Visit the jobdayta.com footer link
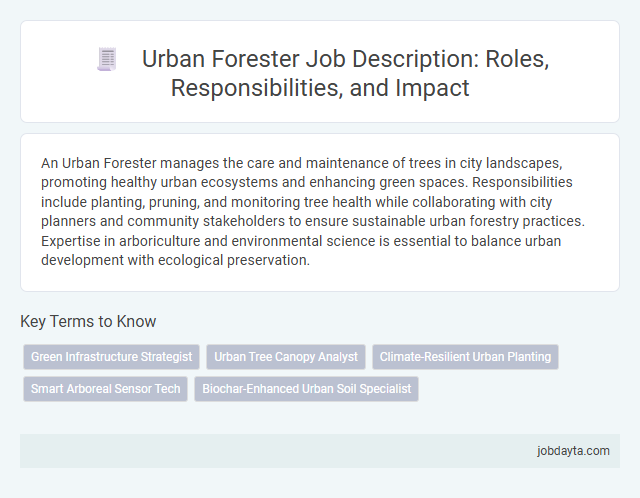The width and height of the screenshot is (640, 498). click(573, 451)
